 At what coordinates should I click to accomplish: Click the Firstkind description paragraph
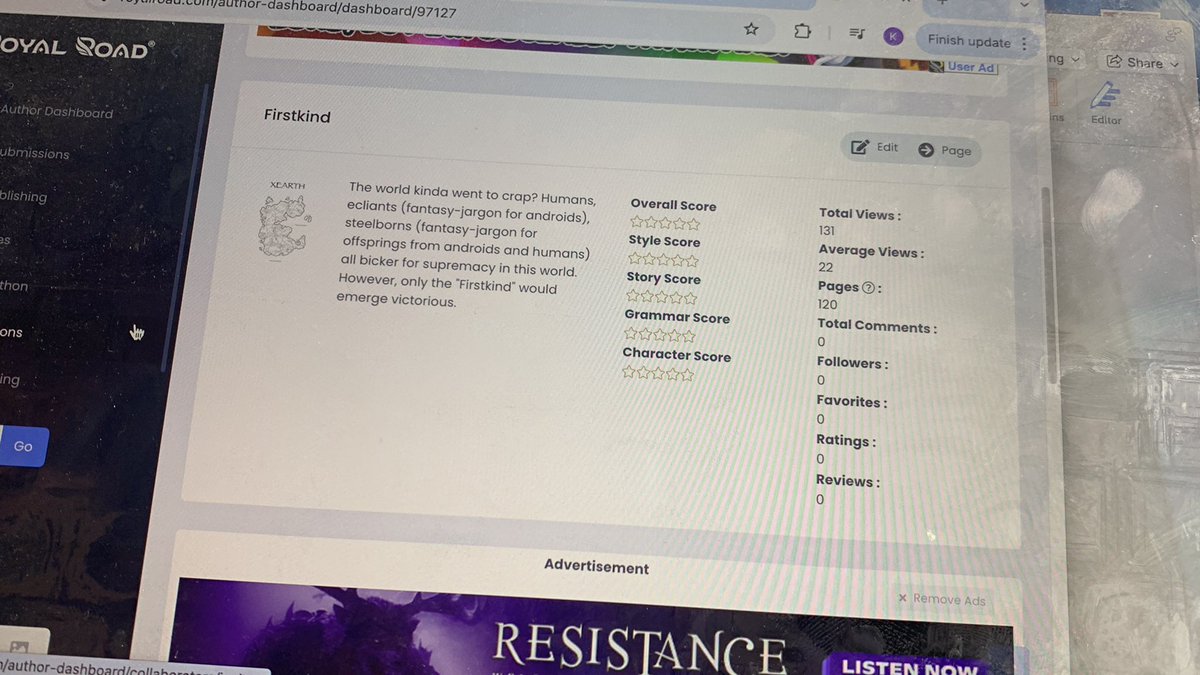pos(468,244)
